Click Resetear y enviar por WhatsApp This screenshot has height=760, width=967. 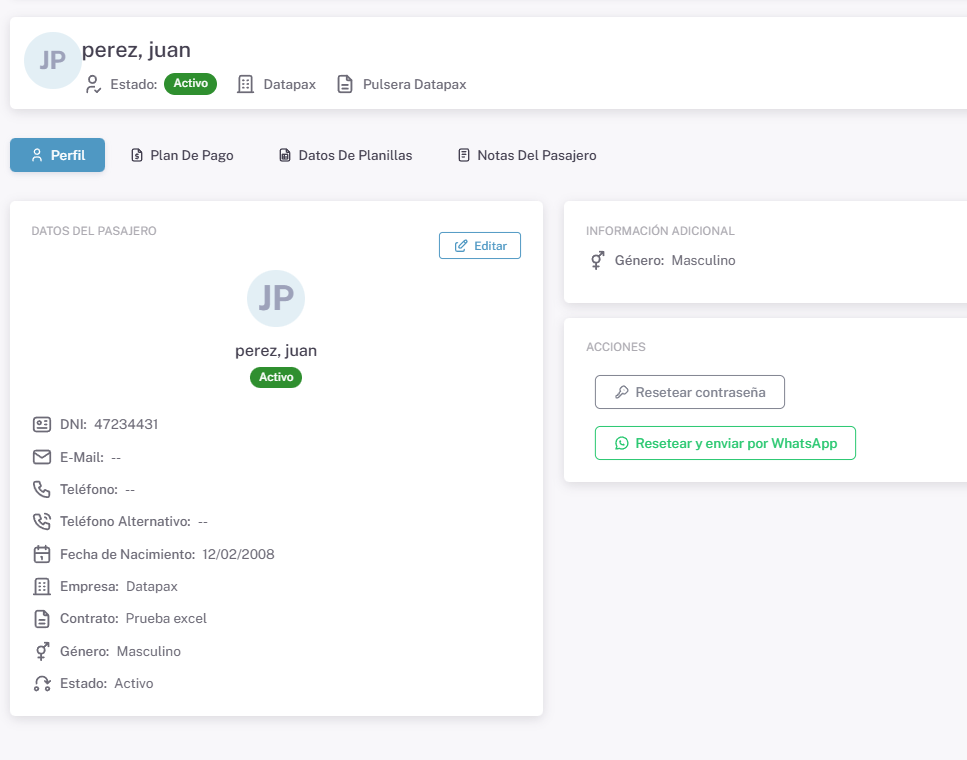[x=725, y=443]
